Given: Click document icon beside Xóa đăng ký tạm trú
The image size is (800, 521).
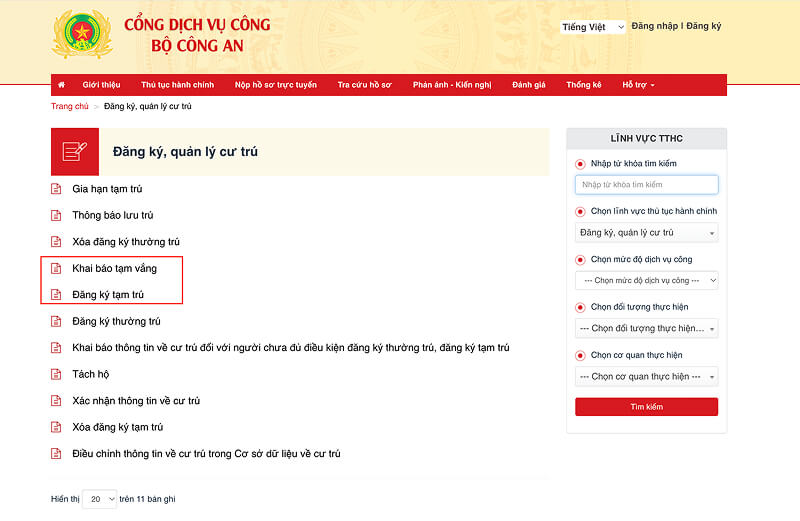Looking at the screenshot, I should coord(57,427).
